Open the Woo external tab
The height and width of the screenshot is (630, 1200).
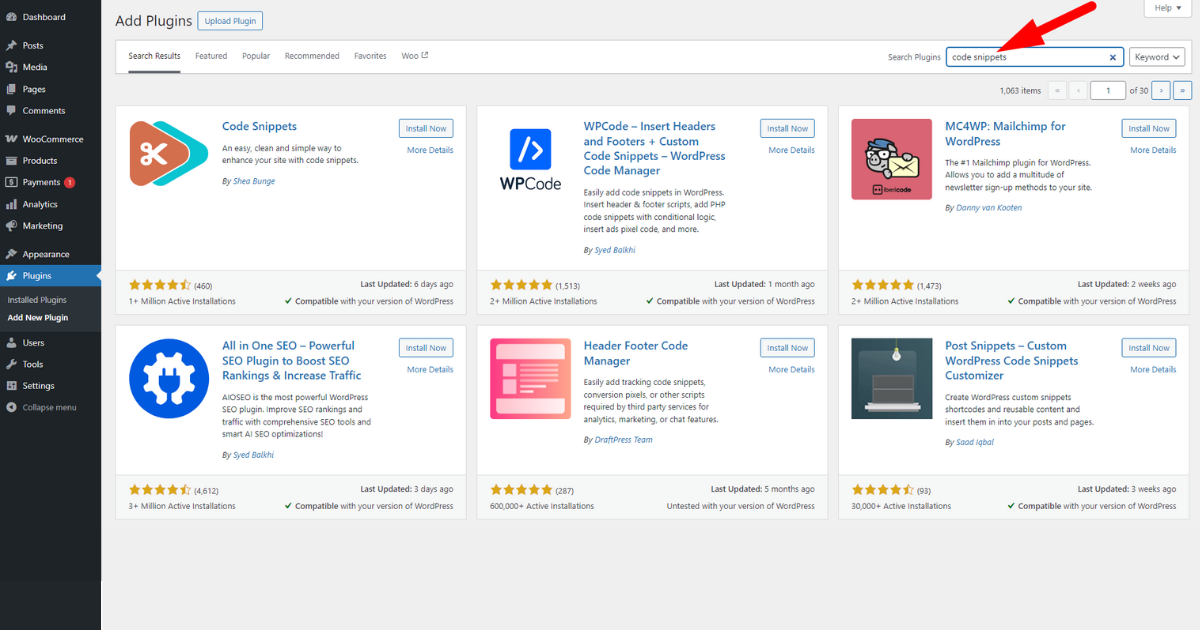click(415, 56)
